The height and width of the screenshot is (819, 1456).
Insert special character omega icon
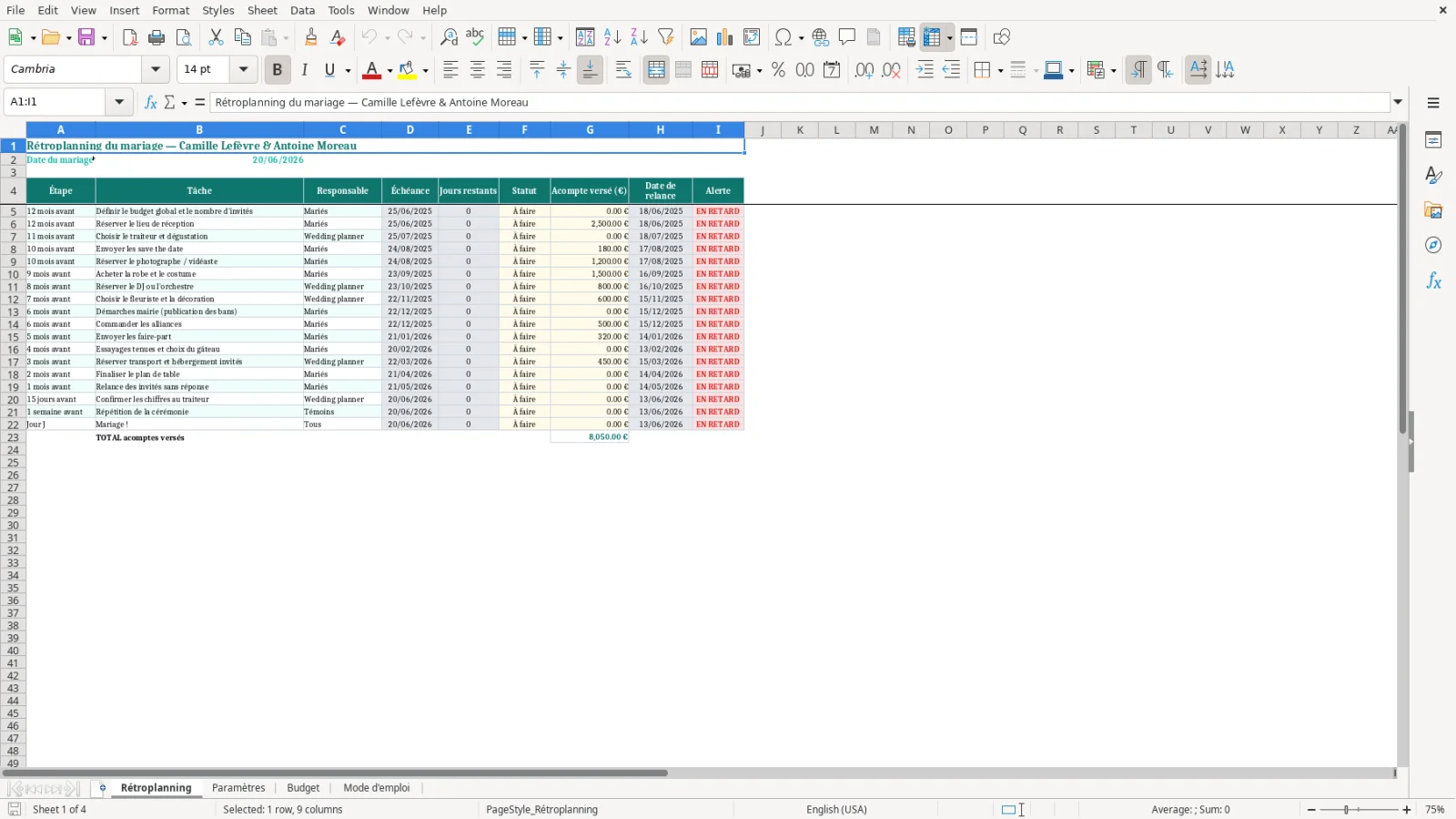coord(782,37)
